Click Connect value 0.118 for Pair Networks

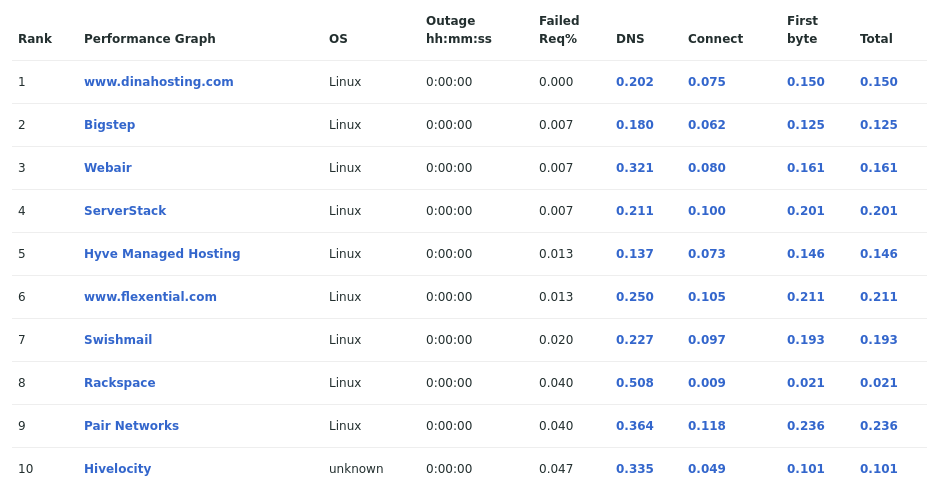[707, 426]
